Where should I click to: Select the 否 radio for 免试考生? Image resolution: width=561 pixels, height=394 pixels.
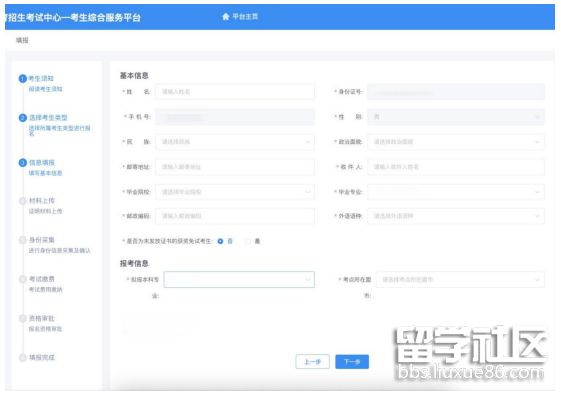[220, 242]
